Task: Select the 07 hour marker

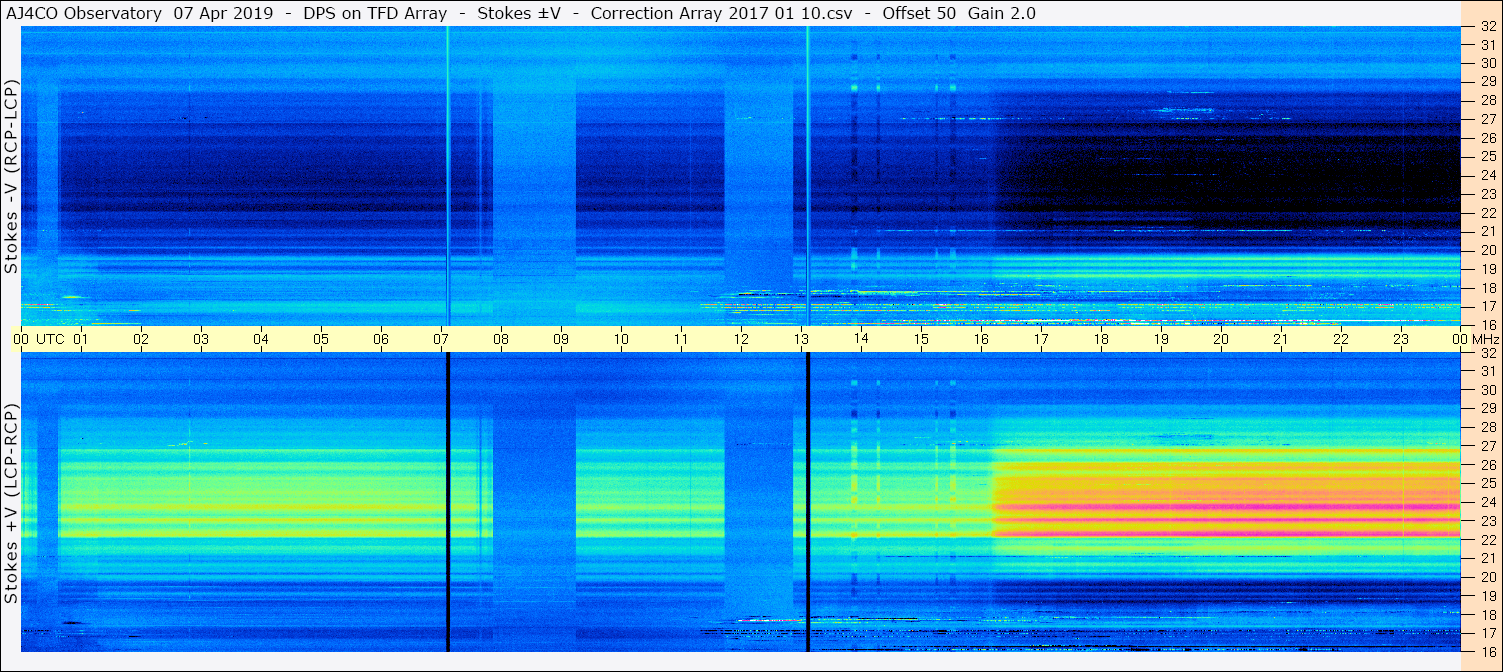Action: [x=441, y=339]
